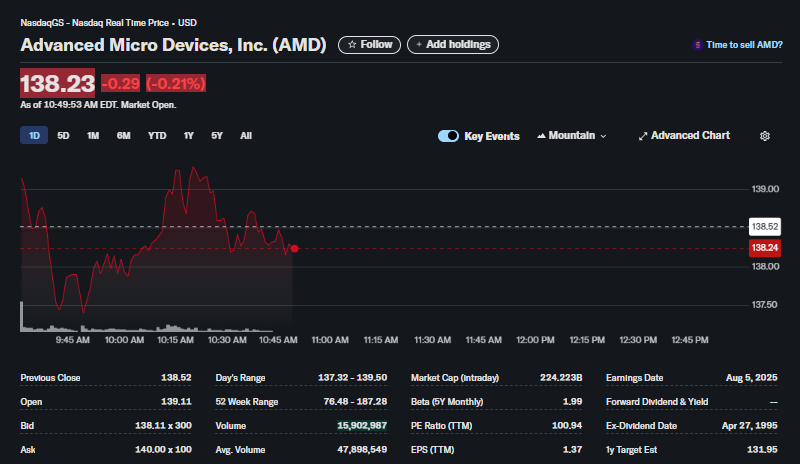Click Market Cap value 224.223B

click(x=561, y=378)
